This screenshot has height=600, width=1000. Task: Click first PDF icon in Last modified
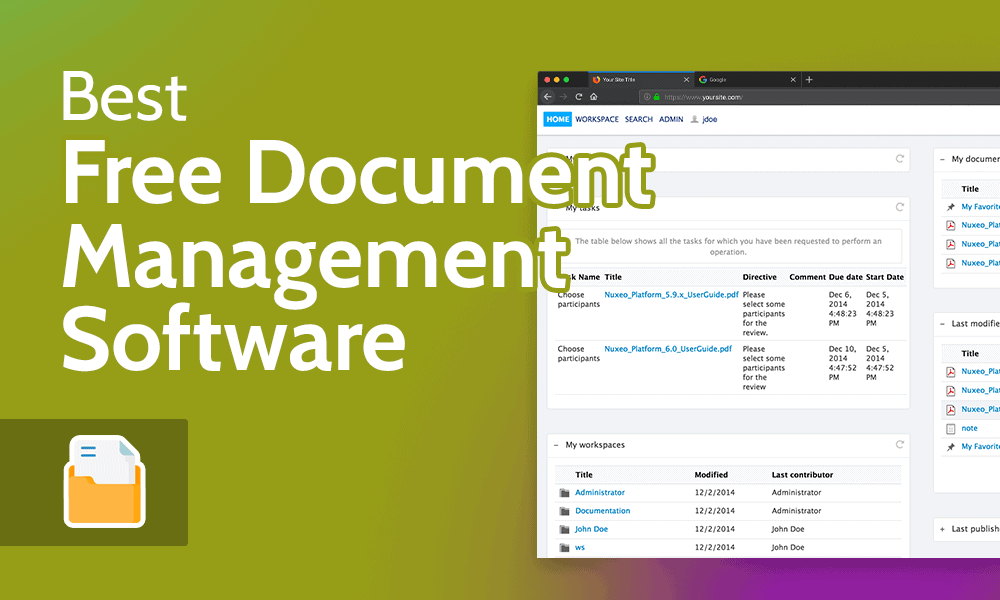(950, 372)
